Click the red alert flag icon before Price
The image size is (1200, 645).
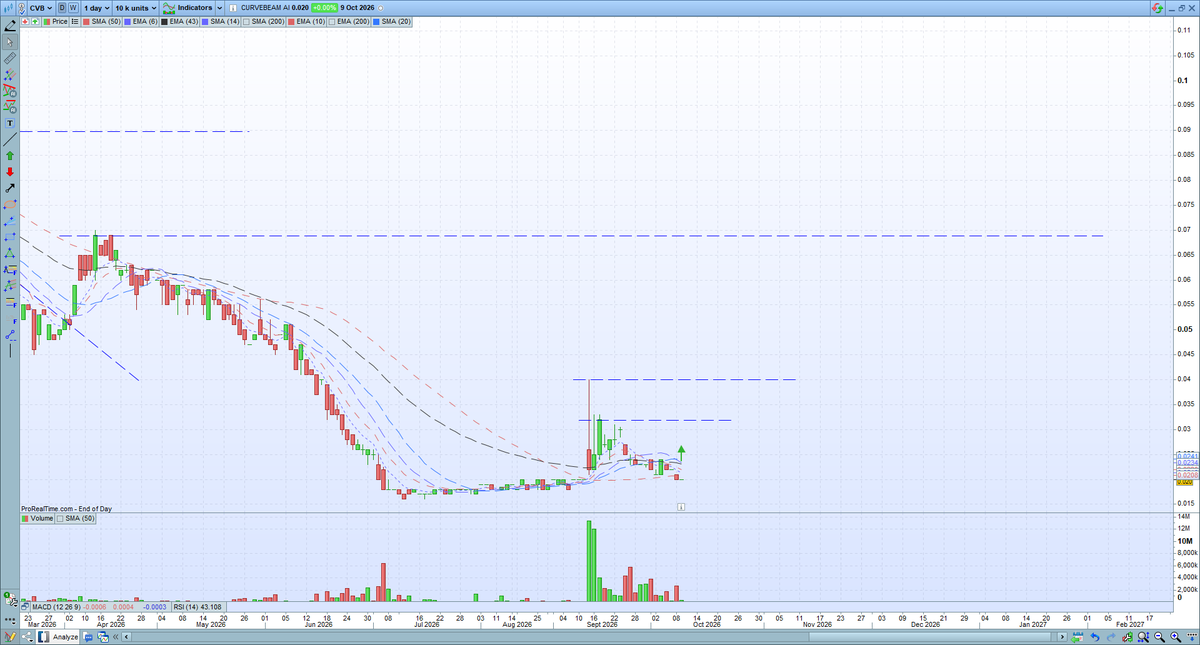tap(25, 21)
